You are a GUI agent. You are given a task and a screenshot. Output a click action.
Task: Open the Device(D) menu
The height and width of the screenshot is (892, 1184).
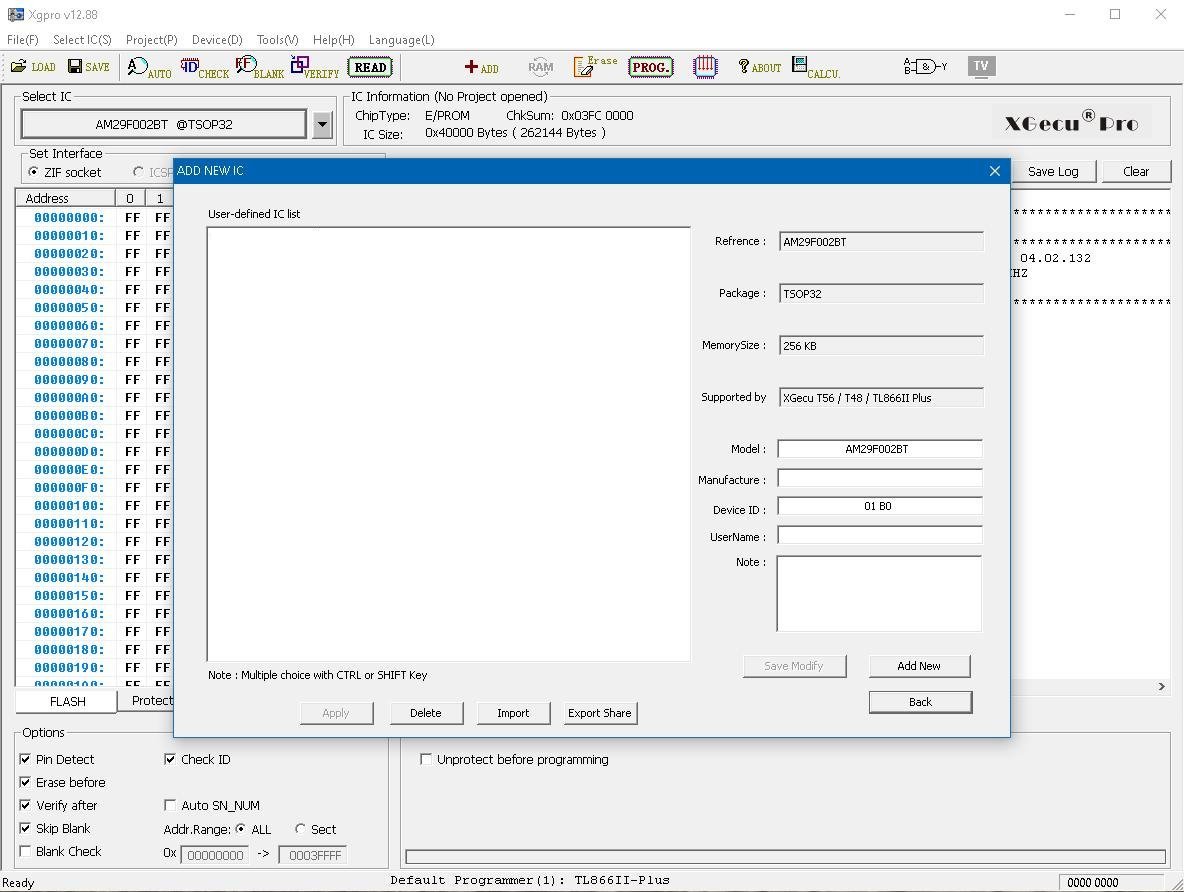217,39
